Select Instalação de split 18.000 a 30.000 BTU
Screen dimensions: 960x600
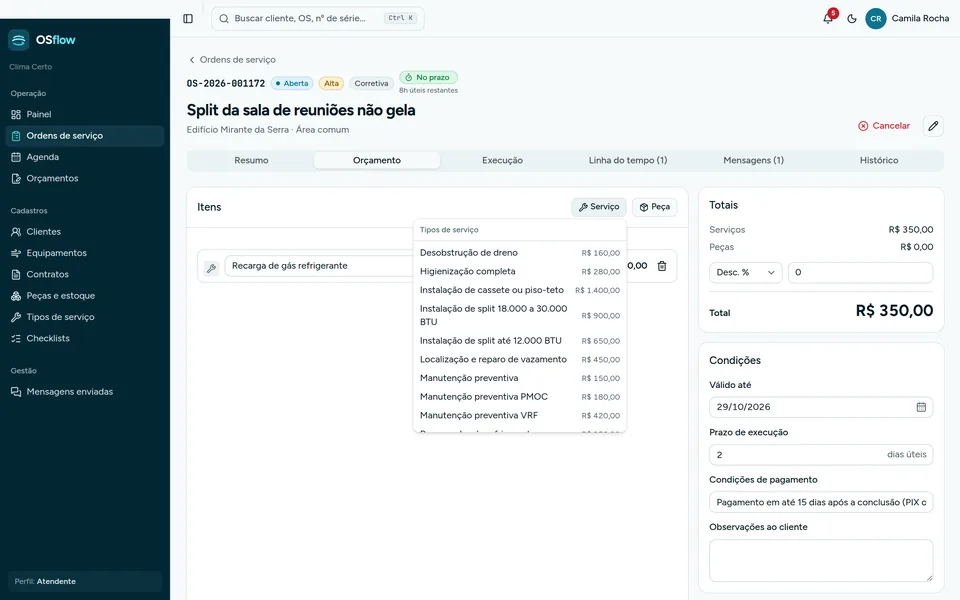coord(520,315)
